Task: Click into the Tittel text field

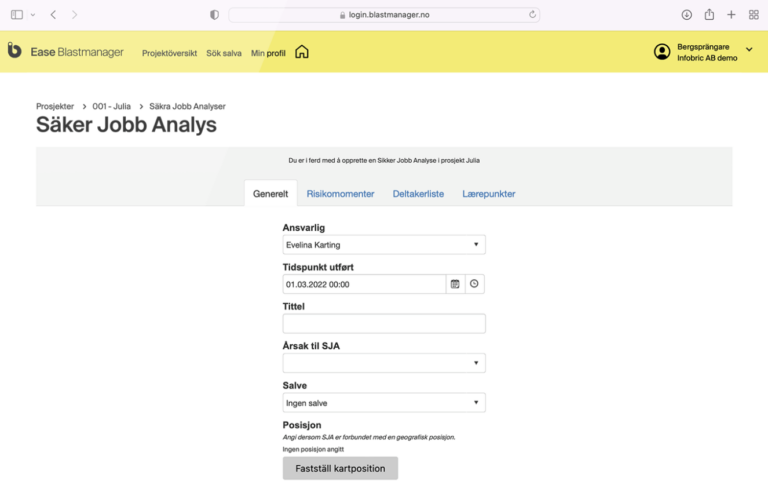Action: pos(384,324)
